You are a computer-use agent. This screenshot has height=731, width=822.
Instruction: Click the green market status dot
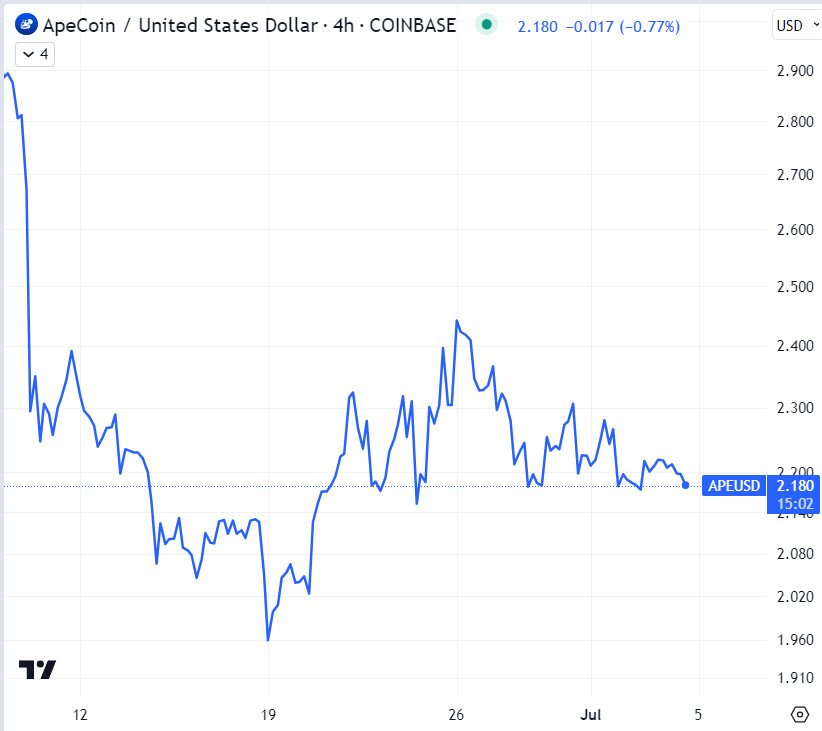tap(486, 25)
